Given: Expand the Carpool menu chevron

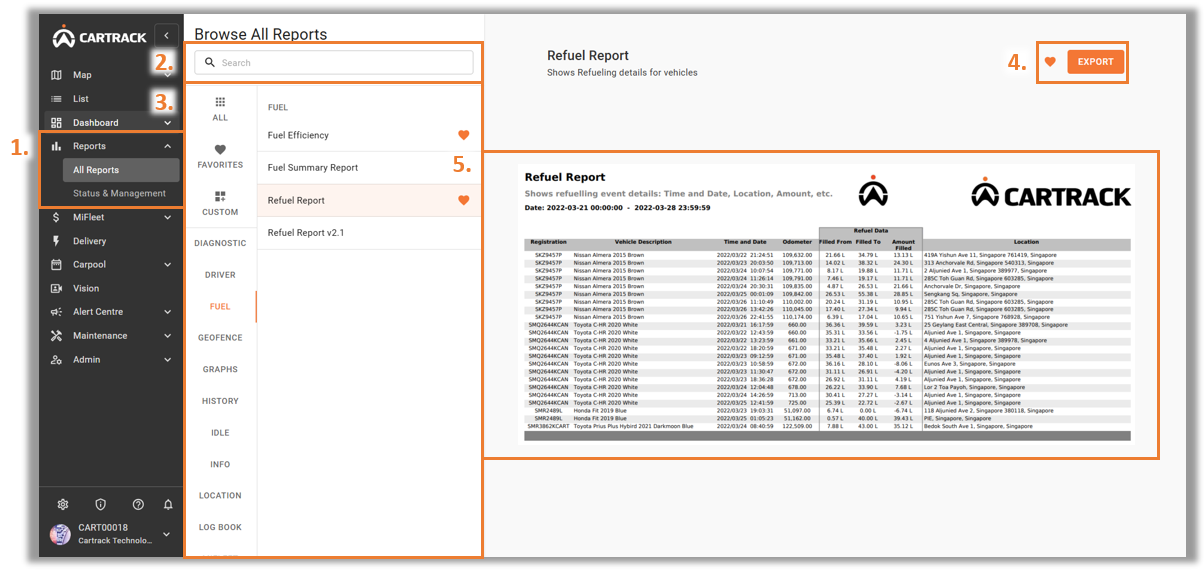Looking at the screenshot, I should click(x=168, y=265).
